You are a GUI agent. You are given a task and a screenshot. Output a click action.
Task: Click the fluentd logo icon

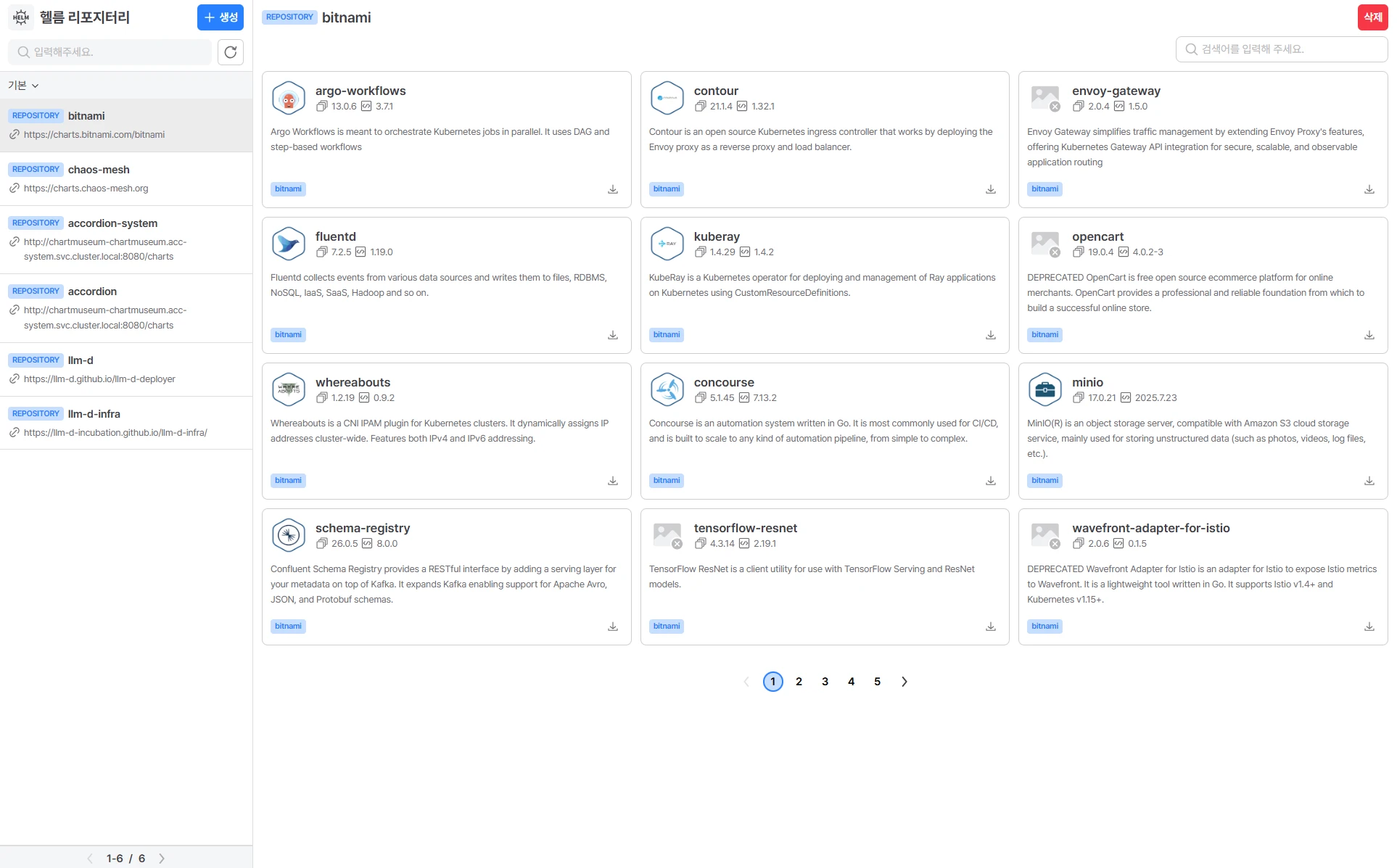click(289, 244)
